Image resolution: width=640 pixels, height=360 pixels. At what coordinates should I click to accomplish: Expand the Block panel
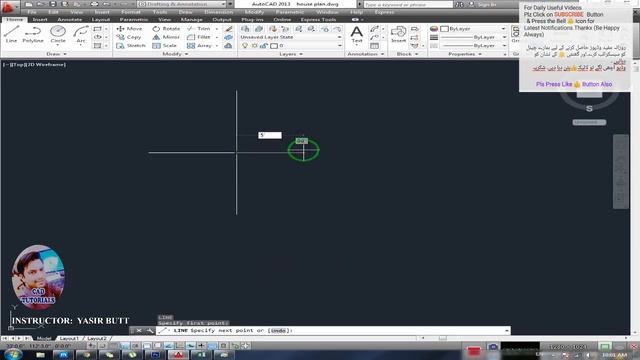(x=407, y=54)
